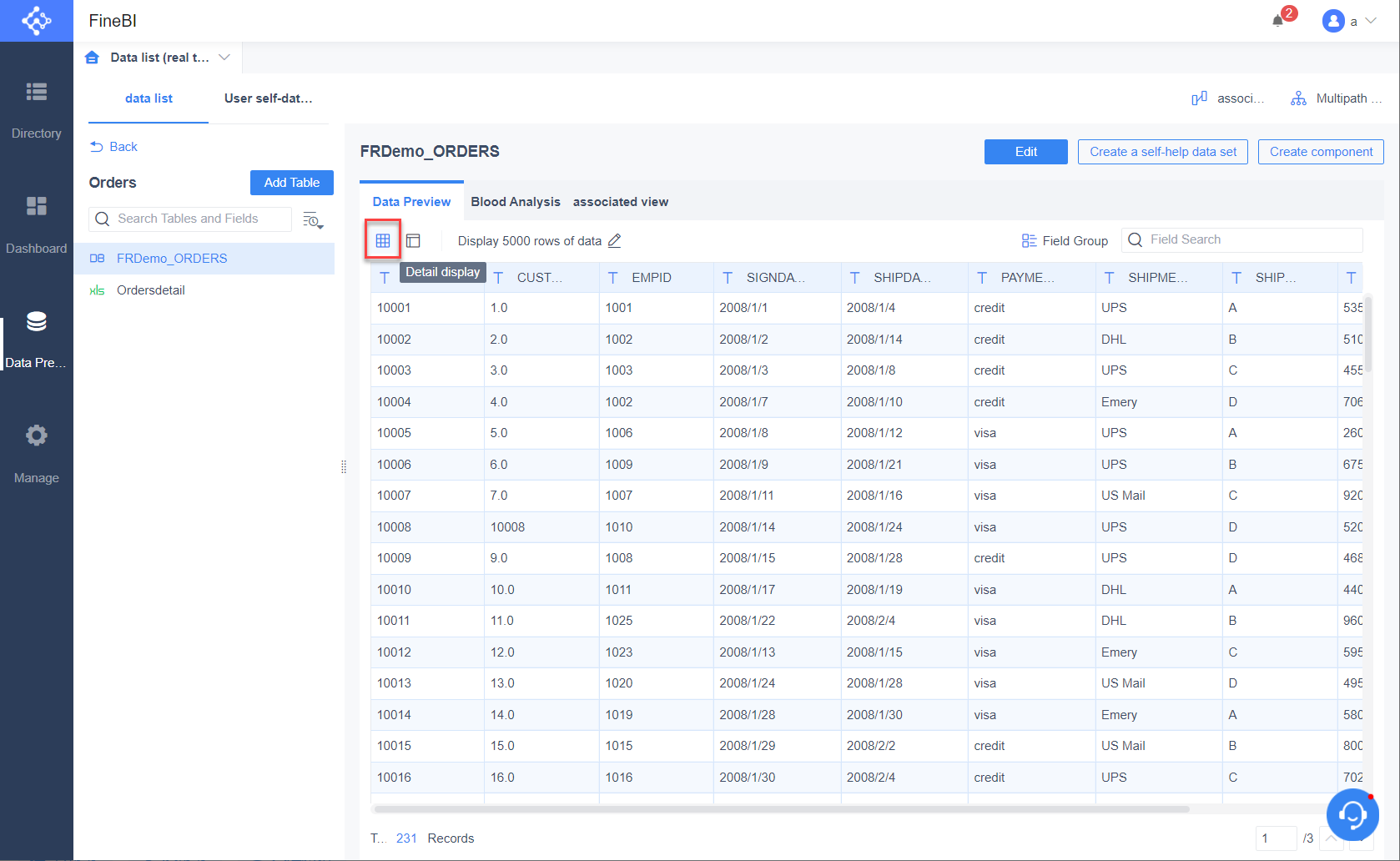Switch to the field list view icon
Viewport: 1400px width, 861px height.
tap(413, 240)
